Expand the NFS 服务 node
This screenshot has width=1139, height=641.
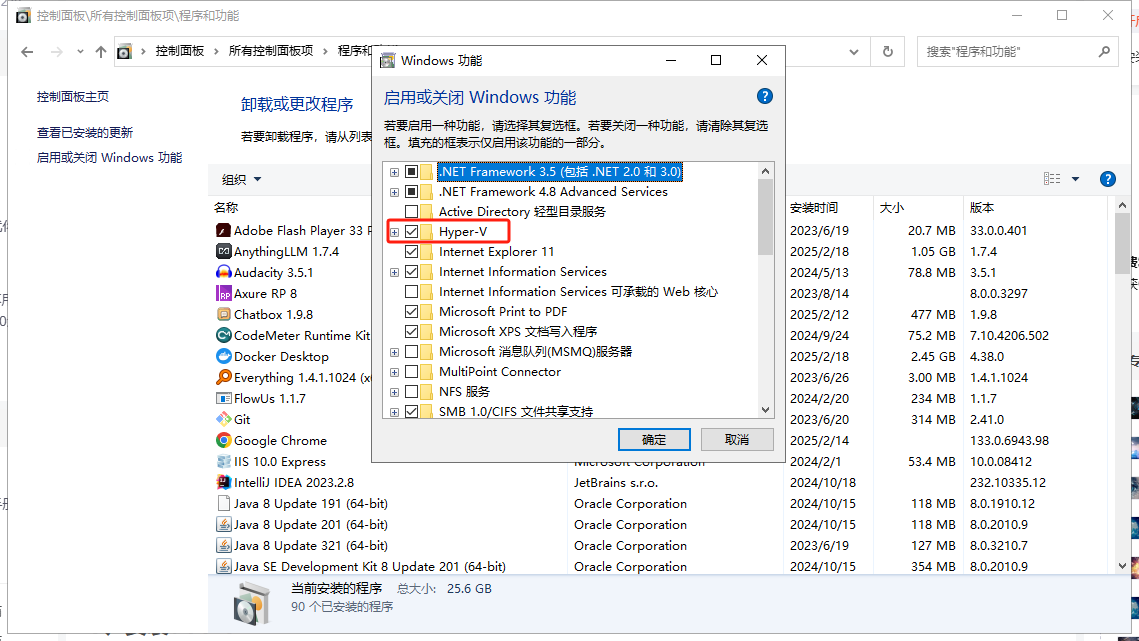coord(394,392)
